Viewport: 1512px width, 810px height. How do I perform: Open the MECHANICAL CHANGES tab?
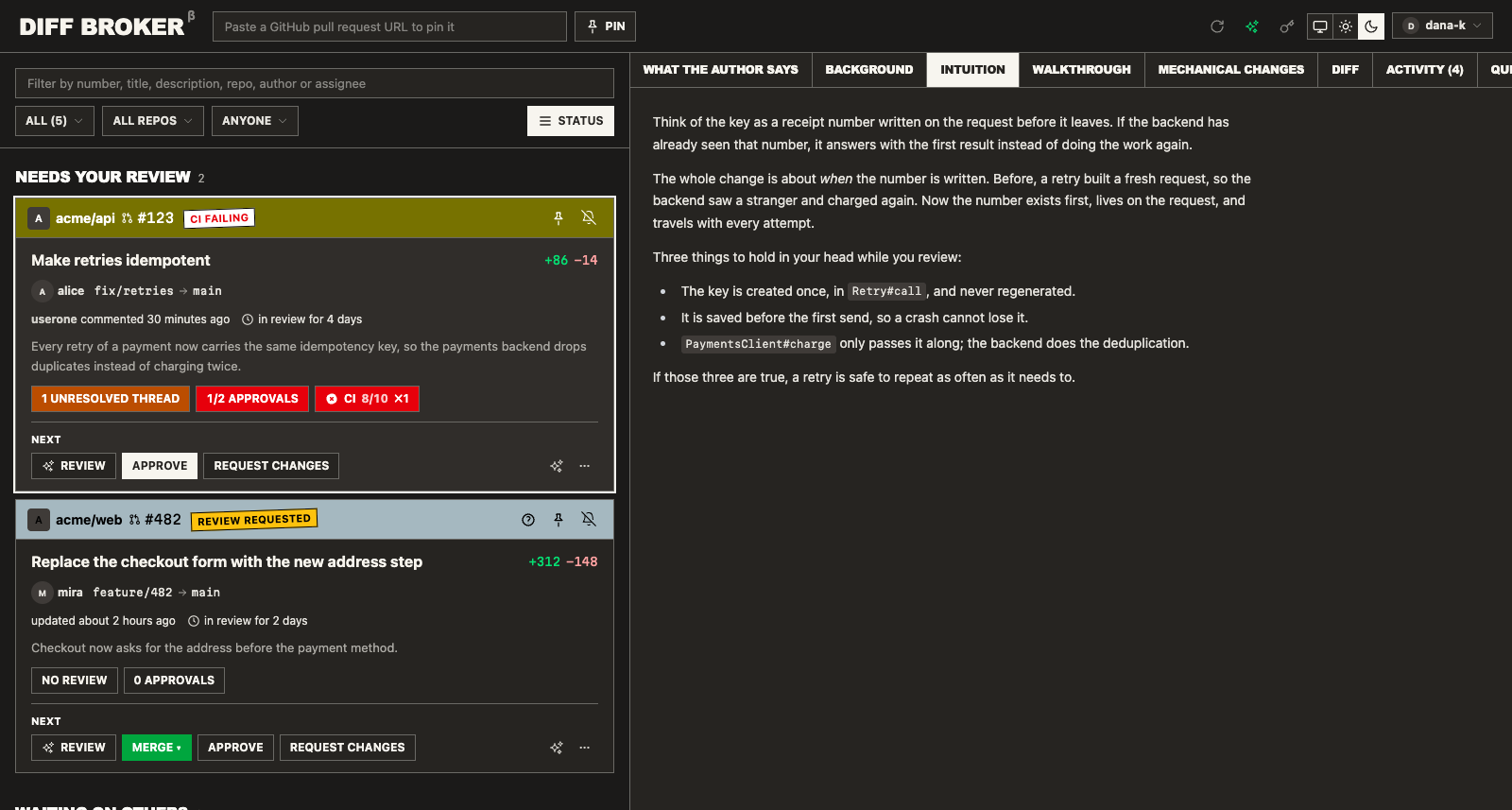click(x=1230, y=70)
